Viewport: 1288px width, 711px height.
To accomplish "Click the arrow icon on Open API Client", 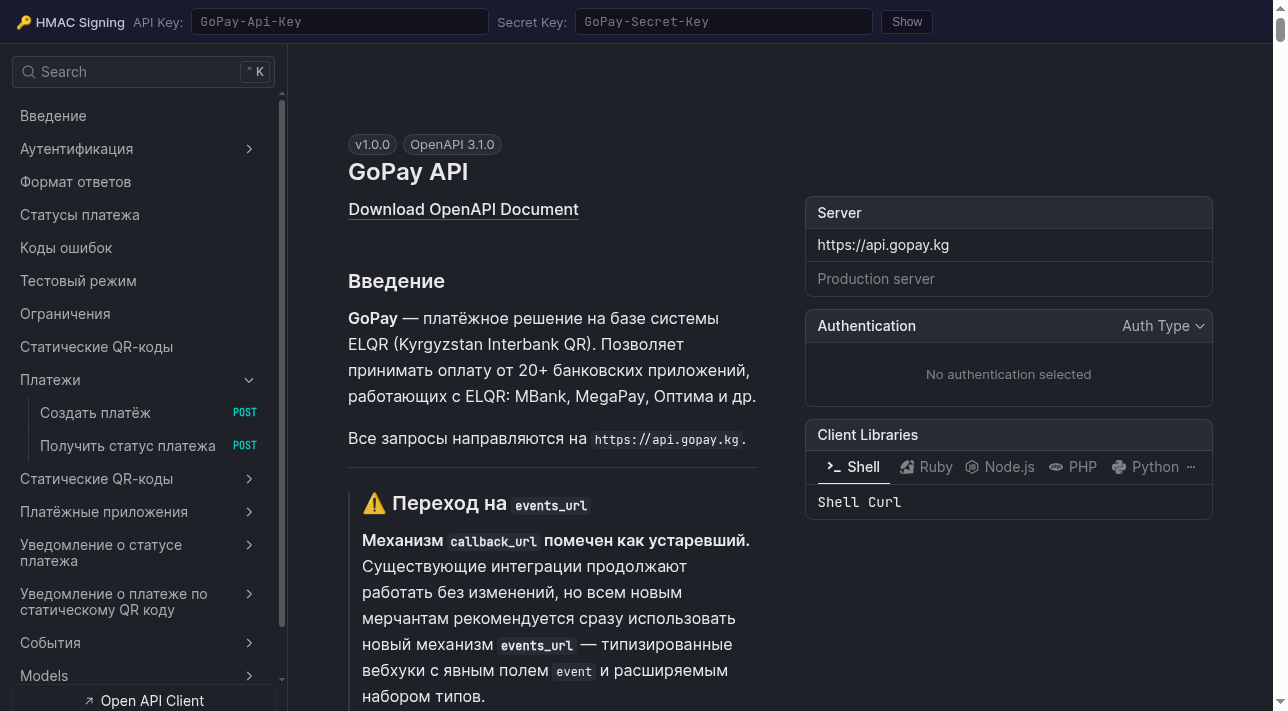I will tap(89, 701).
